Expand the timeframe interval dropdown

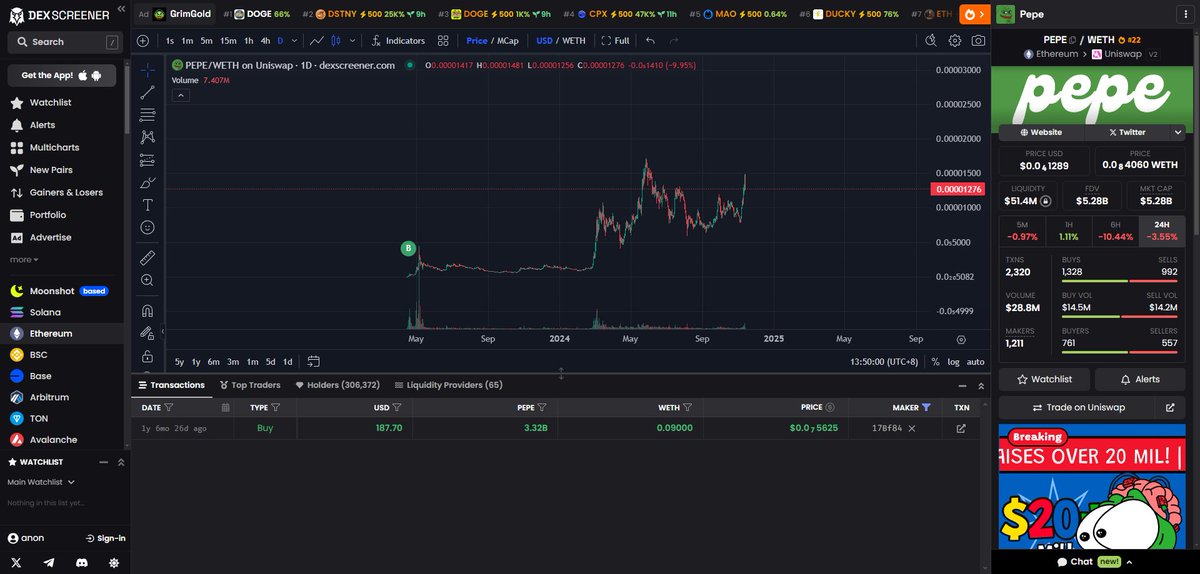[292, 41]
